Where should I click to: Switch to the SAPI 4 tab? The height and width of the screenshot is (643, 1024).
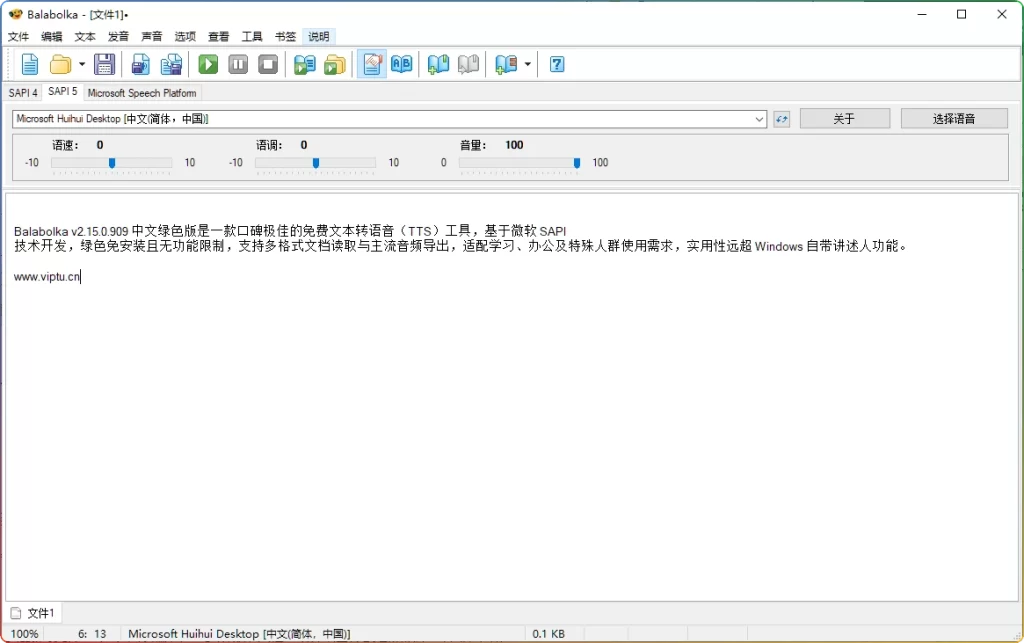click(x=21, y=92)
